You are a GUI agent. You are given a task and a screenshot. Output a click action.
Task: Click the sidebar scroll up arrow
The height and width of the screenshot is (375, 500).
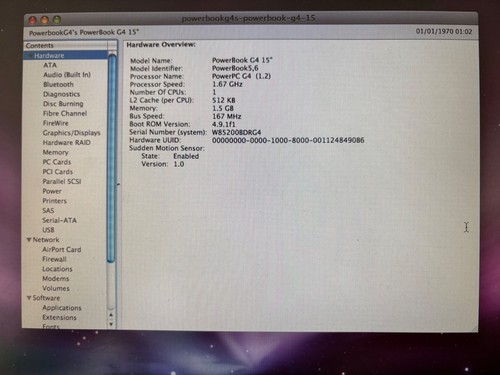[111, 315]
